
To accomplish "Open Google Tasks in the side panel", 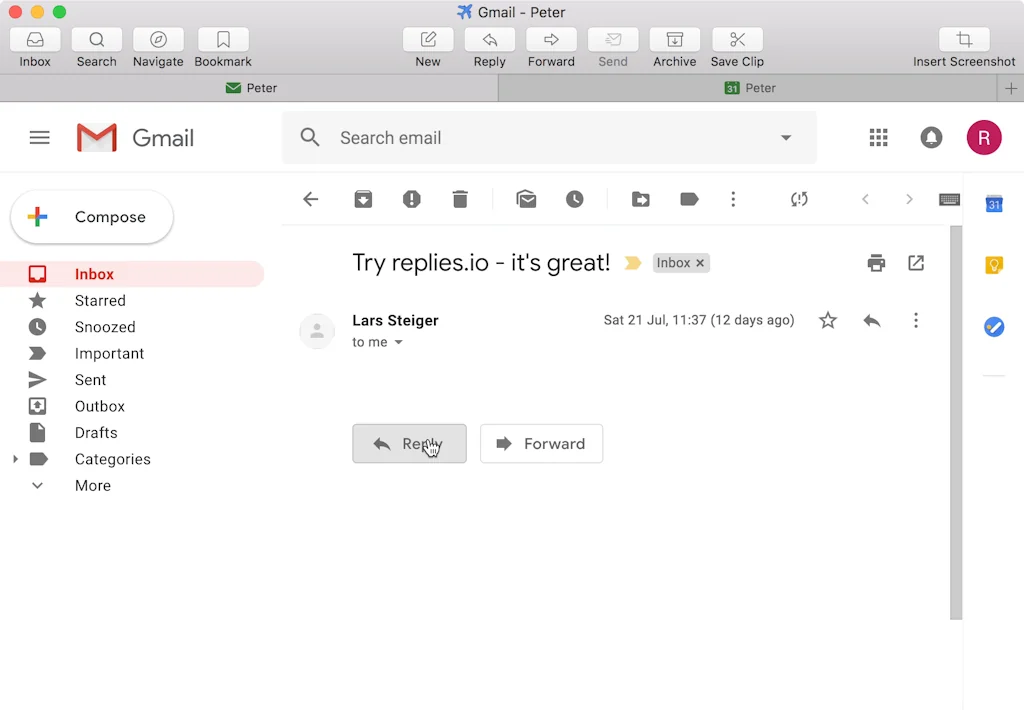I will tap(994, 327).
